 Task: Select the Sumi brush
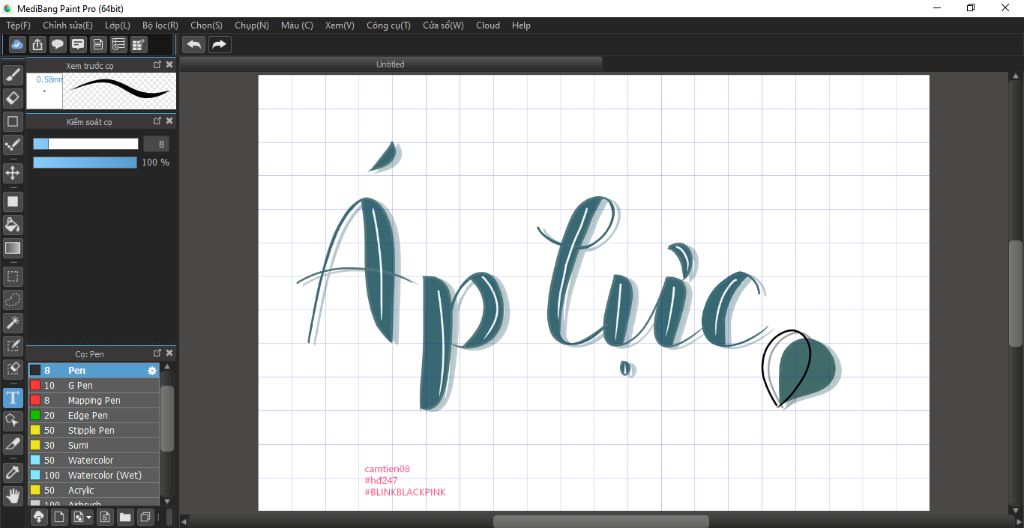[x=94, y=446]
